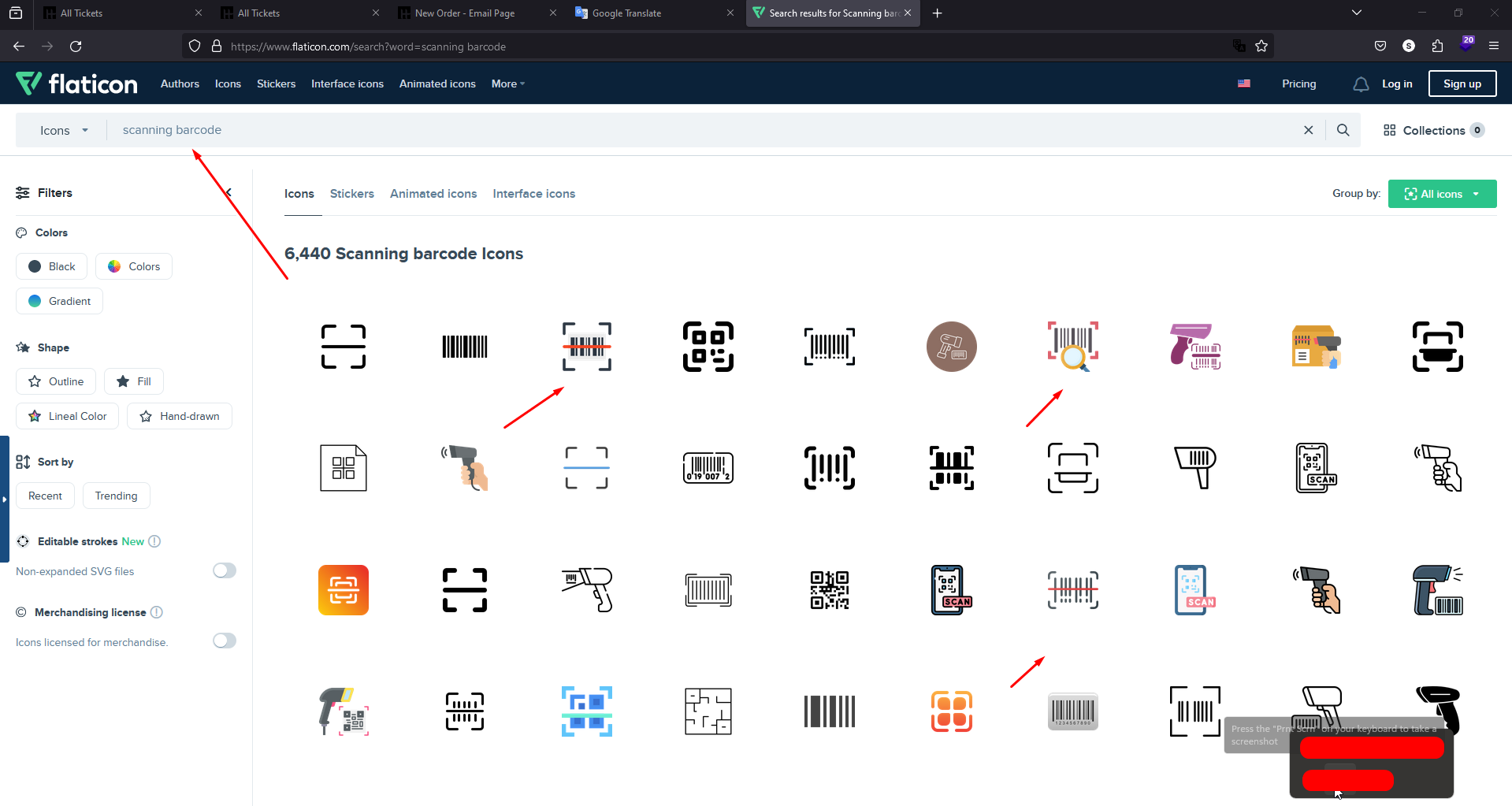Screen dimensions: 1512x806
Task: Click the Log in link
Action: 1397,84
